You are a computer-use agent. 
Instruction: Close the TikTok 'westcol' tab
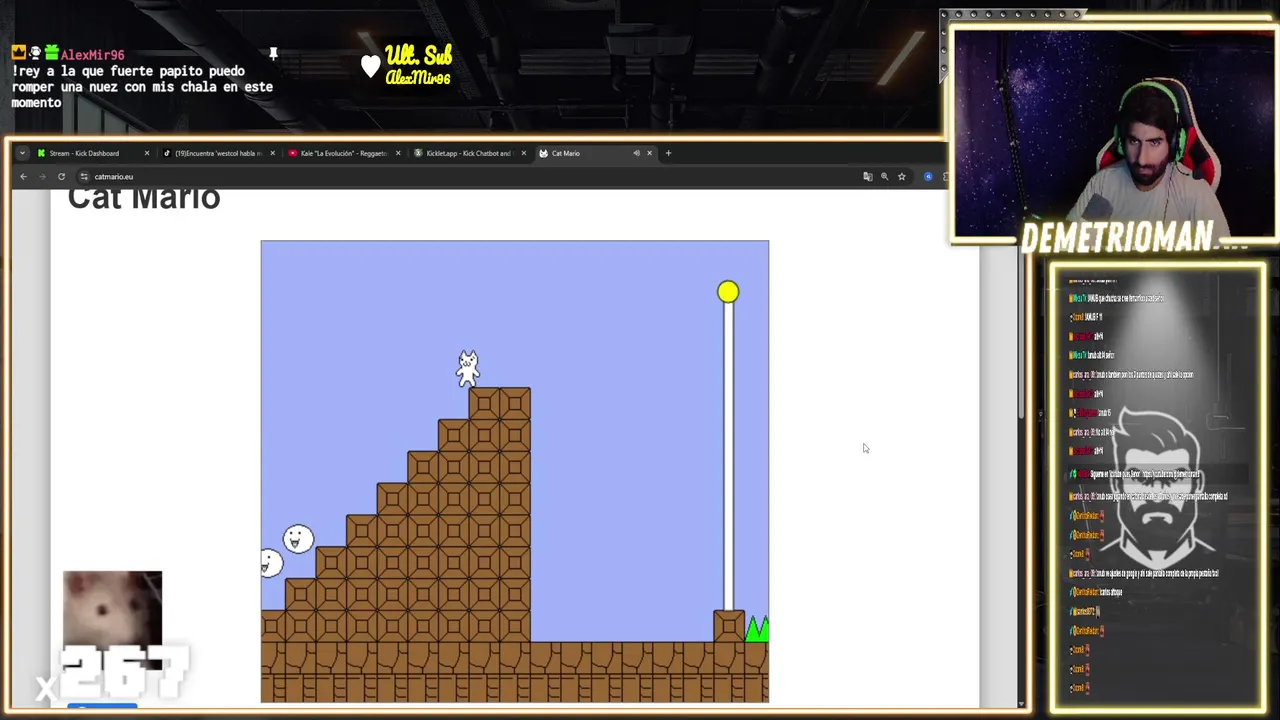pos(272,153)
